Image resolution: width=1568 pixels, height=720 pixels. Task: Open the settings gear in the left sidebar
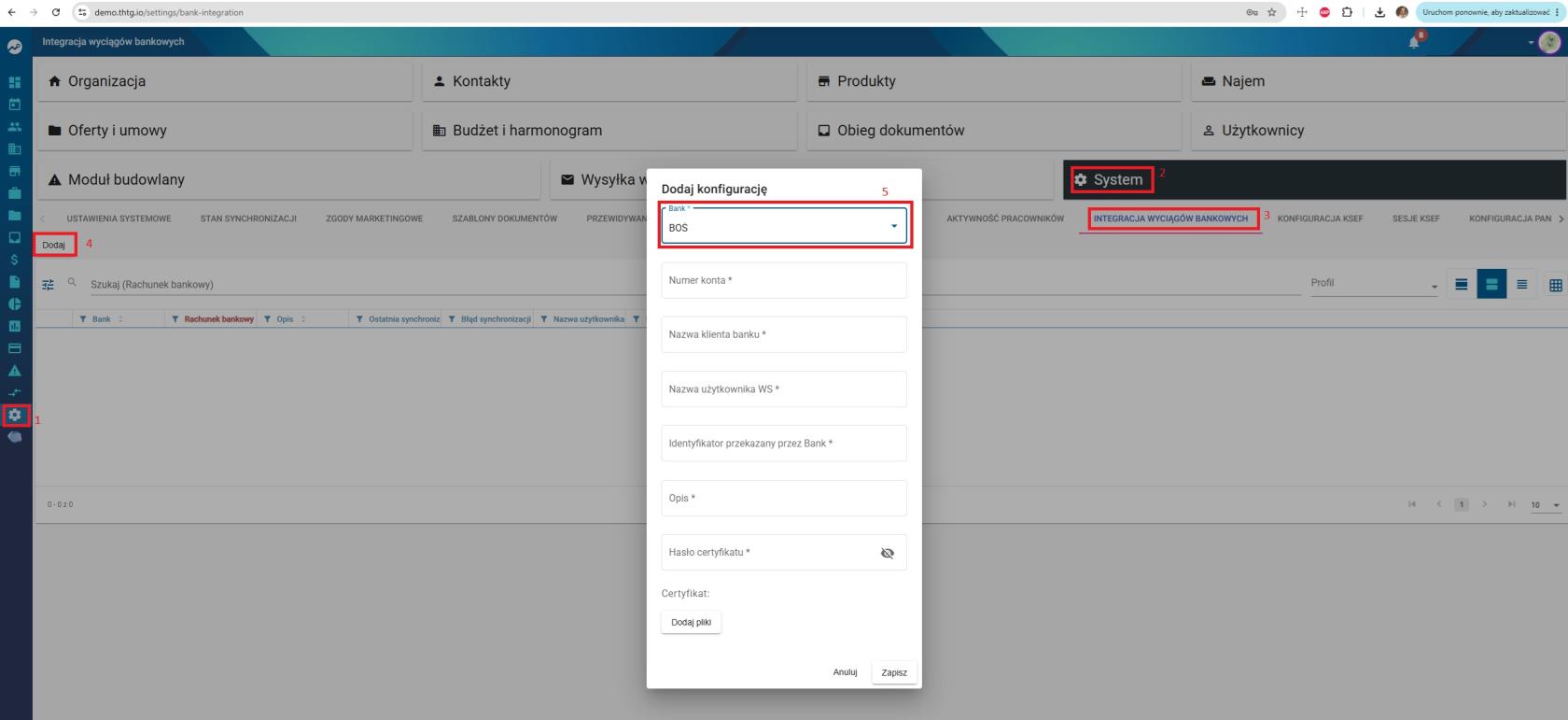pyautogui.click(x=15, y=416)
